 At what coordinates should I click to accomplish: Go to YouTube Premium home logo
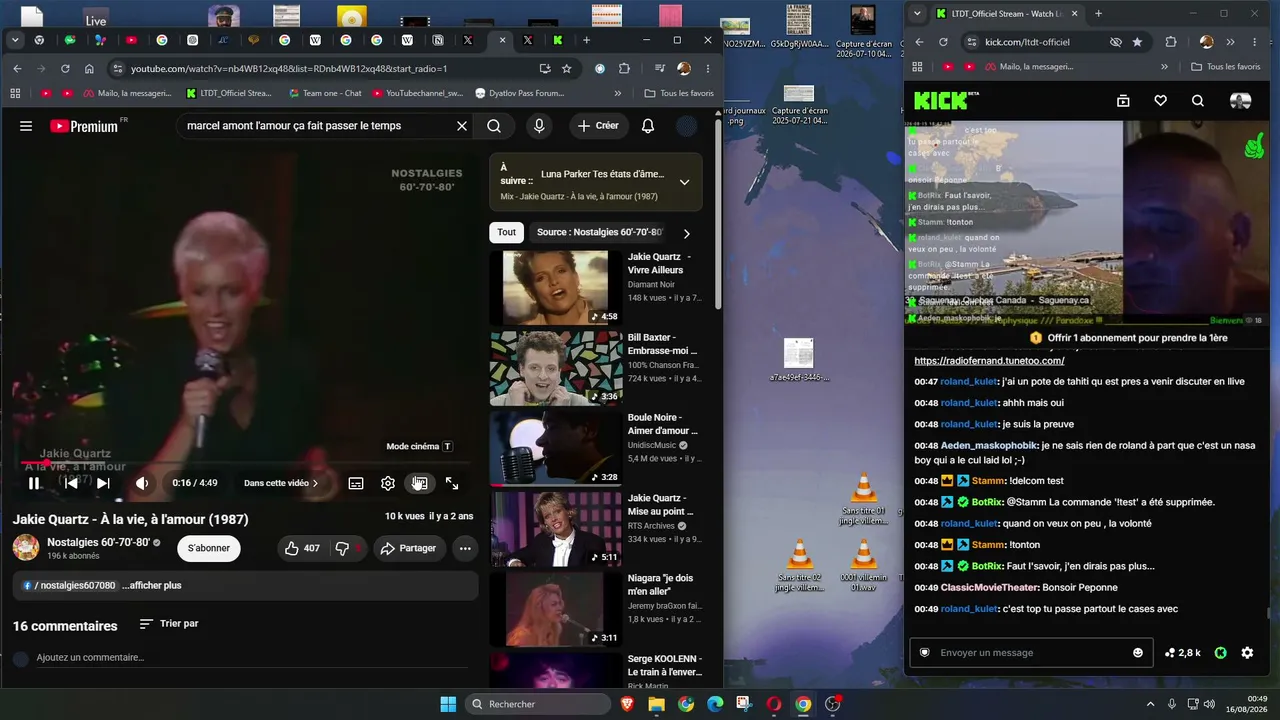tap(84, 126)
